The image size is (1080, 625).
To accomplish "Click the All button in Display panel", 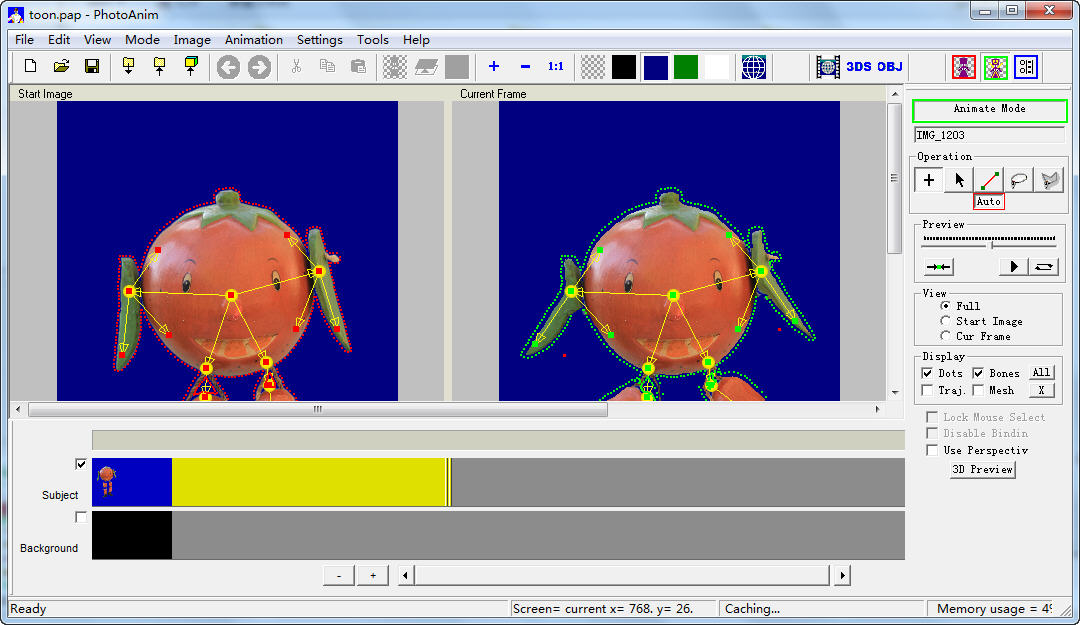I will click(1041, 371).
